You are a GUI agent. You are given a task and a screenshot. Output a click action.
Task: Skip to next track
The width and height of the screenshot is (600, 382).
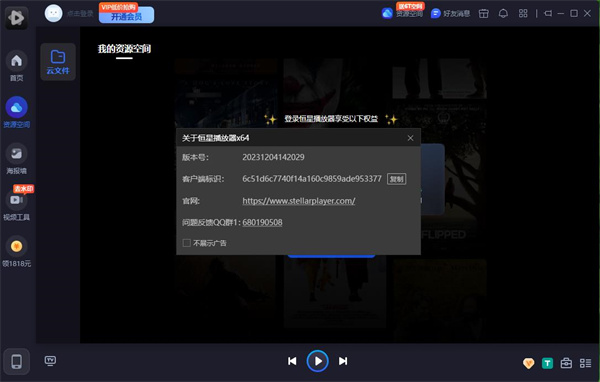coord(343,361)
